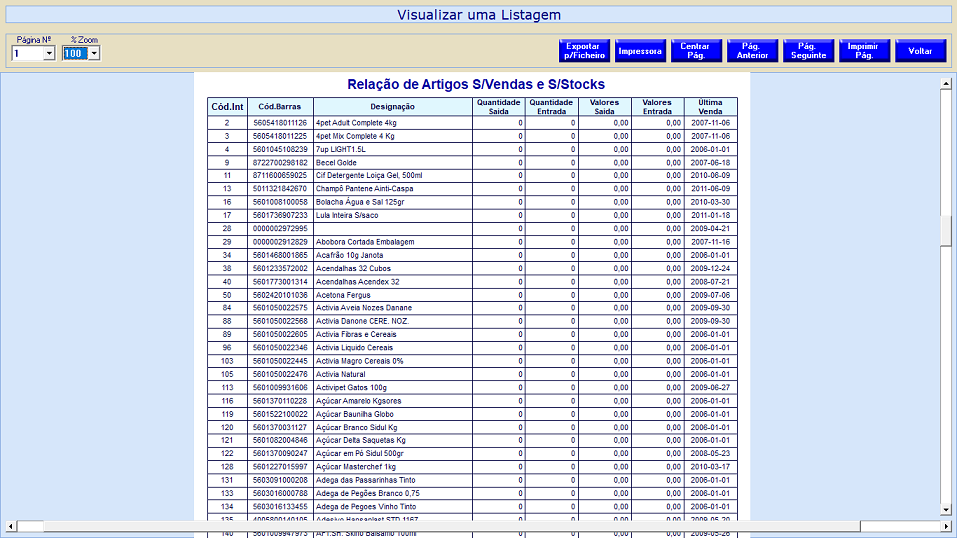Click the Ultima Venda column header
Viewport: 957px width, 538px height.
pos(711,106)
